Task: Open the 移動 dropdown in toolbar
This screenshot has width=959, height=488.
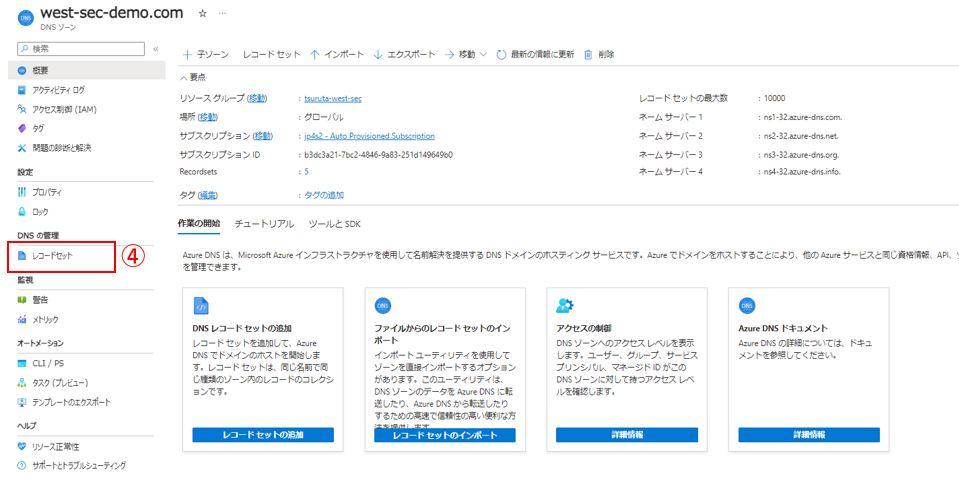Action: pyautogui.click(x=465, y=54)
